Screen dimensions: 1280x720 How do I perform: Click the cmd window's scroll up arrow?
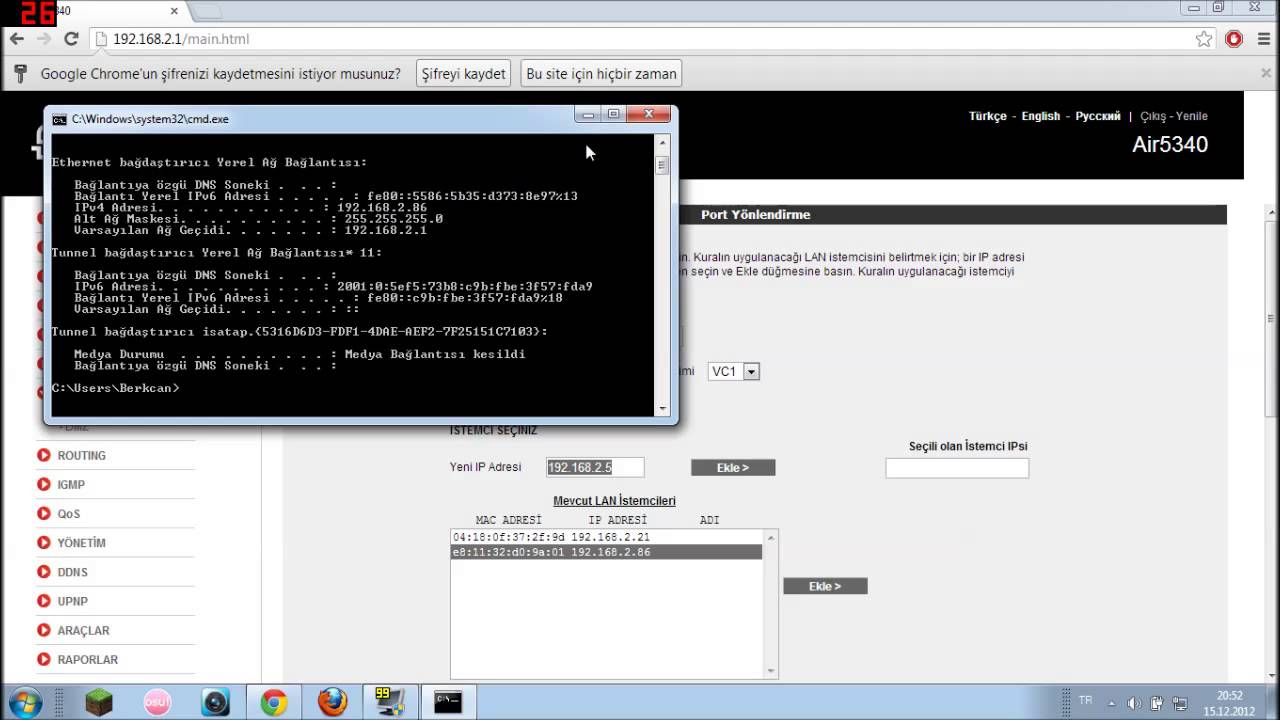(662, 144)
